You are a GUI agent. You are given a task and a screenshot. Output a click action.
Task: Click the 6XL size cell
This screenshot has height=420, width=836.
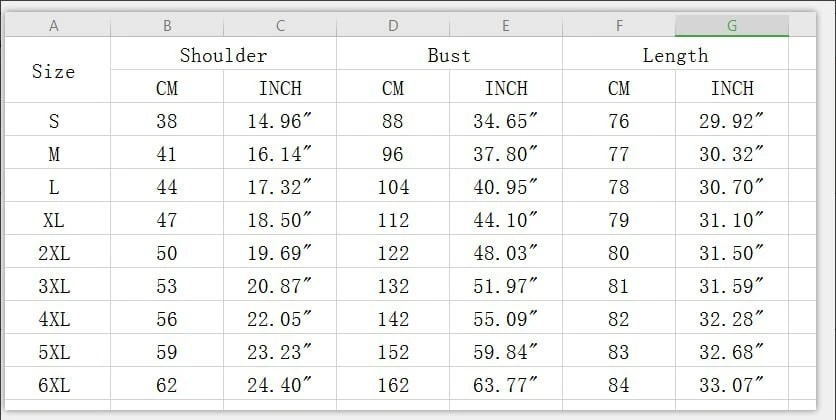pyautogui.click(x=54, y=383)
